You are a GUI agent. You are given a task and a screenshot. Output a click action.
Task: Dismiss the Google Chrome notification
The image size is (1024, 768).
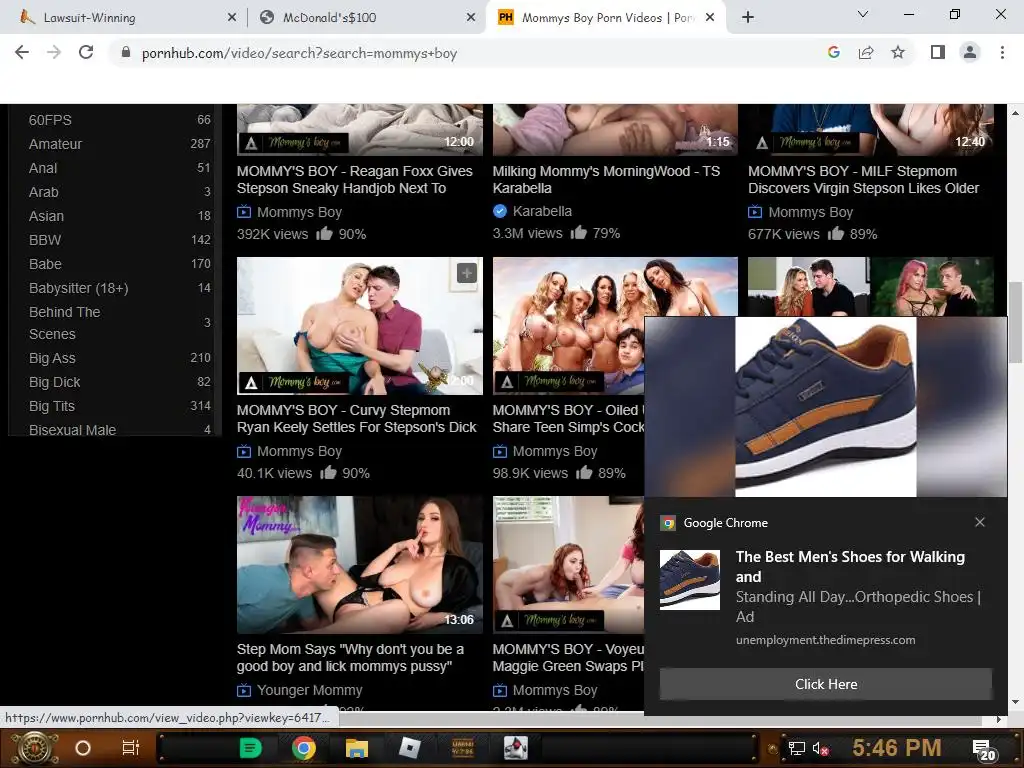point(980,522)
